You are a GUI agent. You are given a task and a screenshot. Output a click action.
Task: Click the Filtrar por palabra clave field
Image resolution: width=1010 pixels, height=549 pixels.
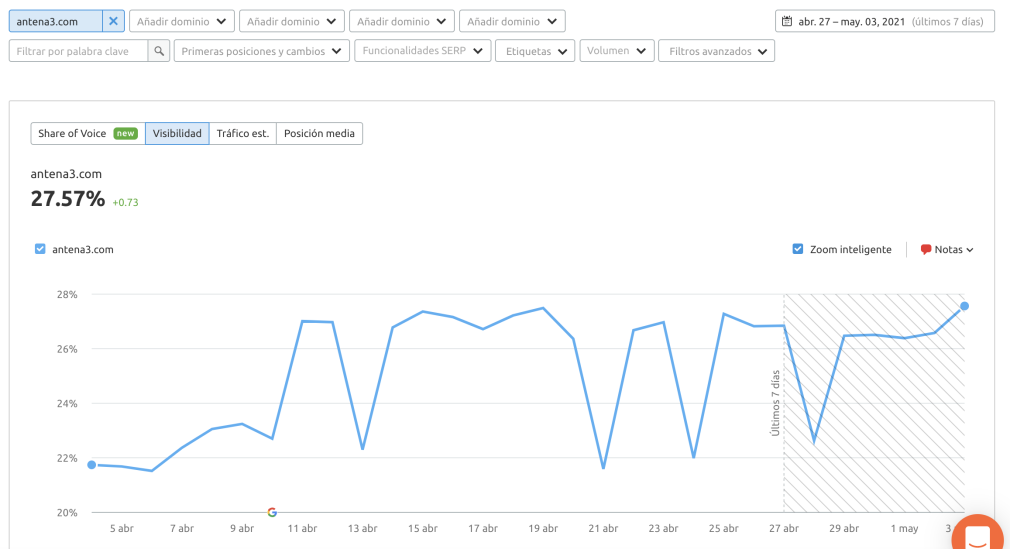pyautogui.click(x=78, y=51)
